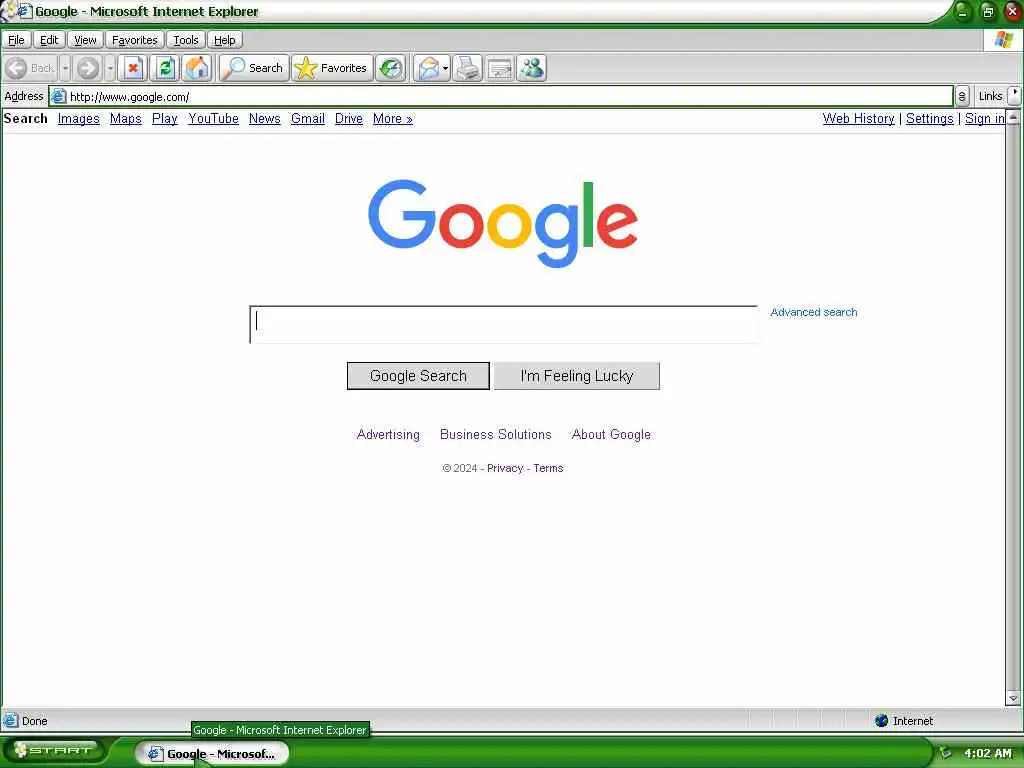Screen dimensions: 1024x768
Task: Click Internet zone globe icon
Action: pyautogui.click(x=881, y=720)
